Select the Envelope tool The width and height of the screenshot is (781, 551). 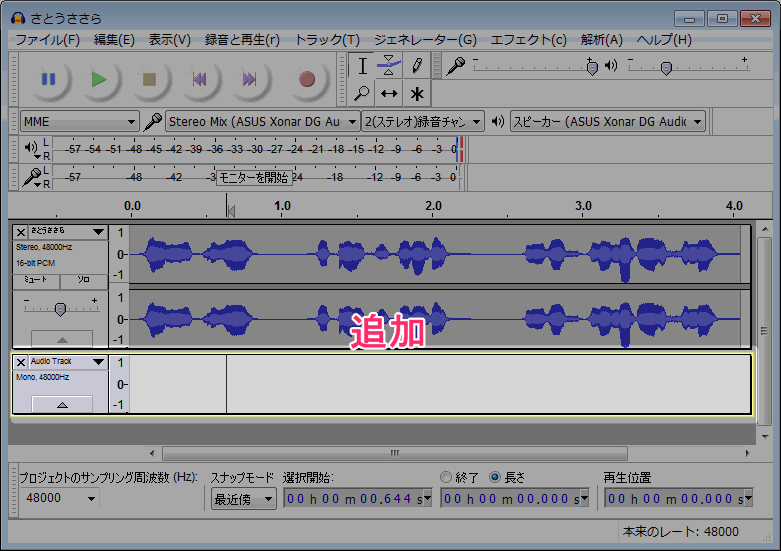click(389, 66)
